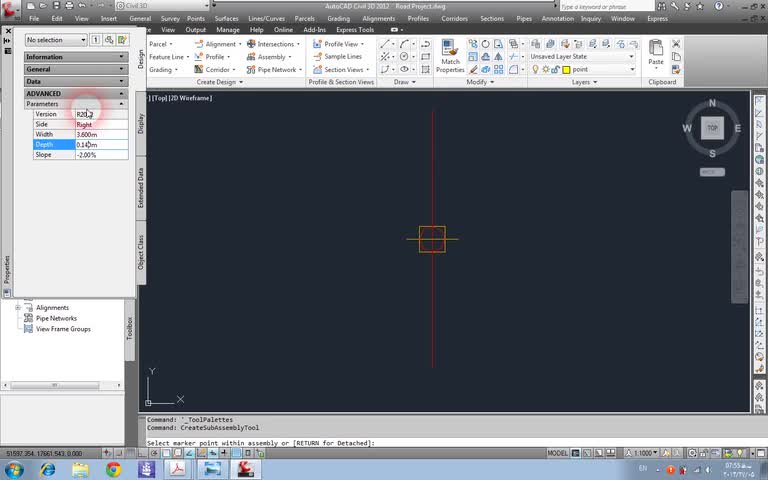The height and width of the screenshot is (480, 768).
Task: Toggle the MODEL space button in status bar
Action: click(x=557, y=453)
